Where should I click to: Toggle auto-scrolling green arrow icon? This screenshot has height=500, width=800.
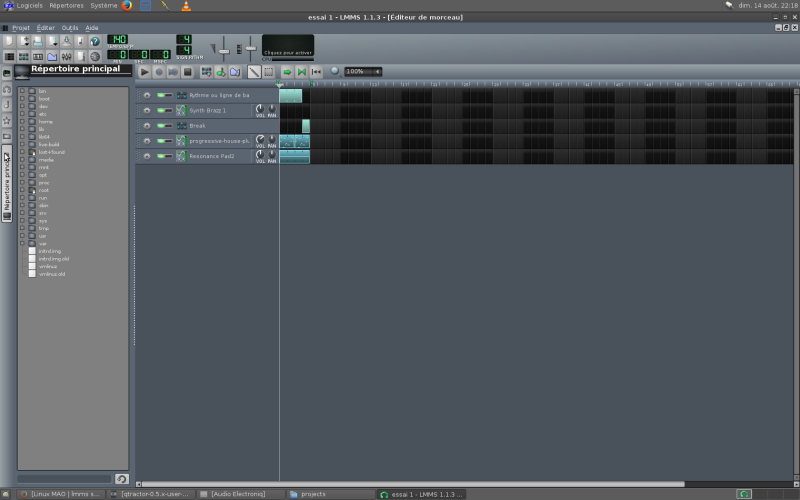[x=287, y=72]
